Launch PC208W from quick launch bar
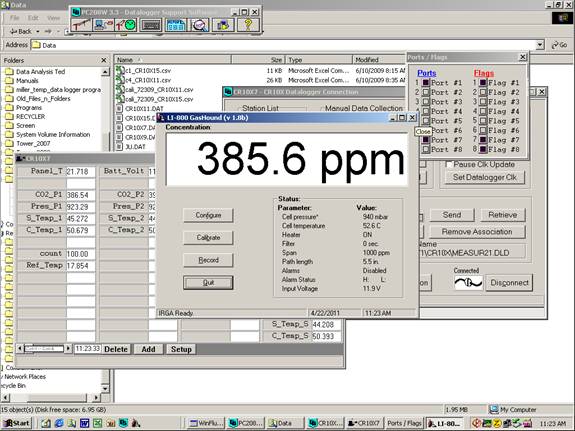The image size is (575, 431). (123, 423)
